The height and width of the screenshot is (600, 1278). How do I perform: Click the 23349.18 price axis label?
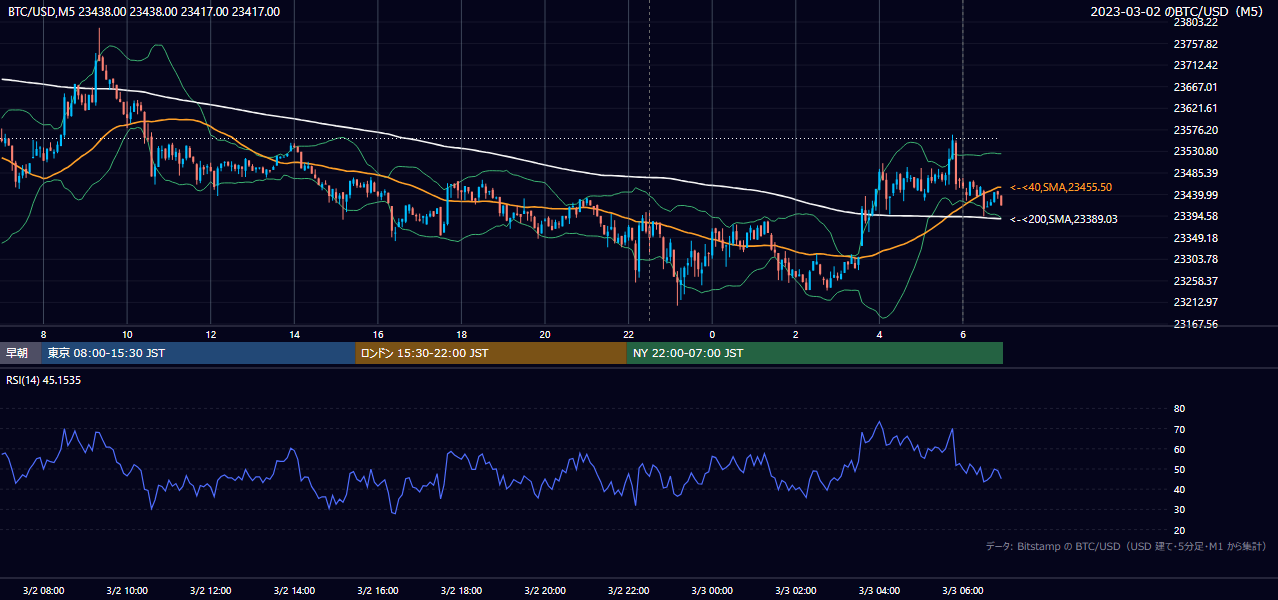coord(1195,238)
